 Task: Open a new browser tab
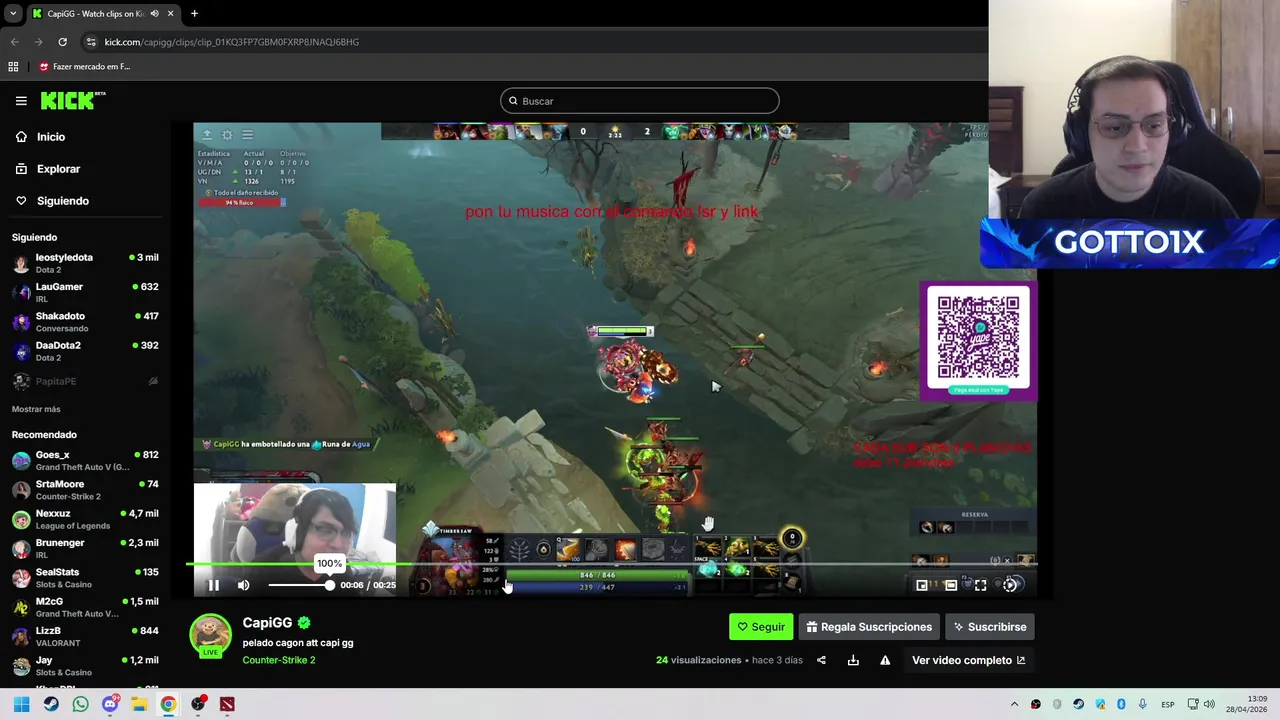(194, 13)
